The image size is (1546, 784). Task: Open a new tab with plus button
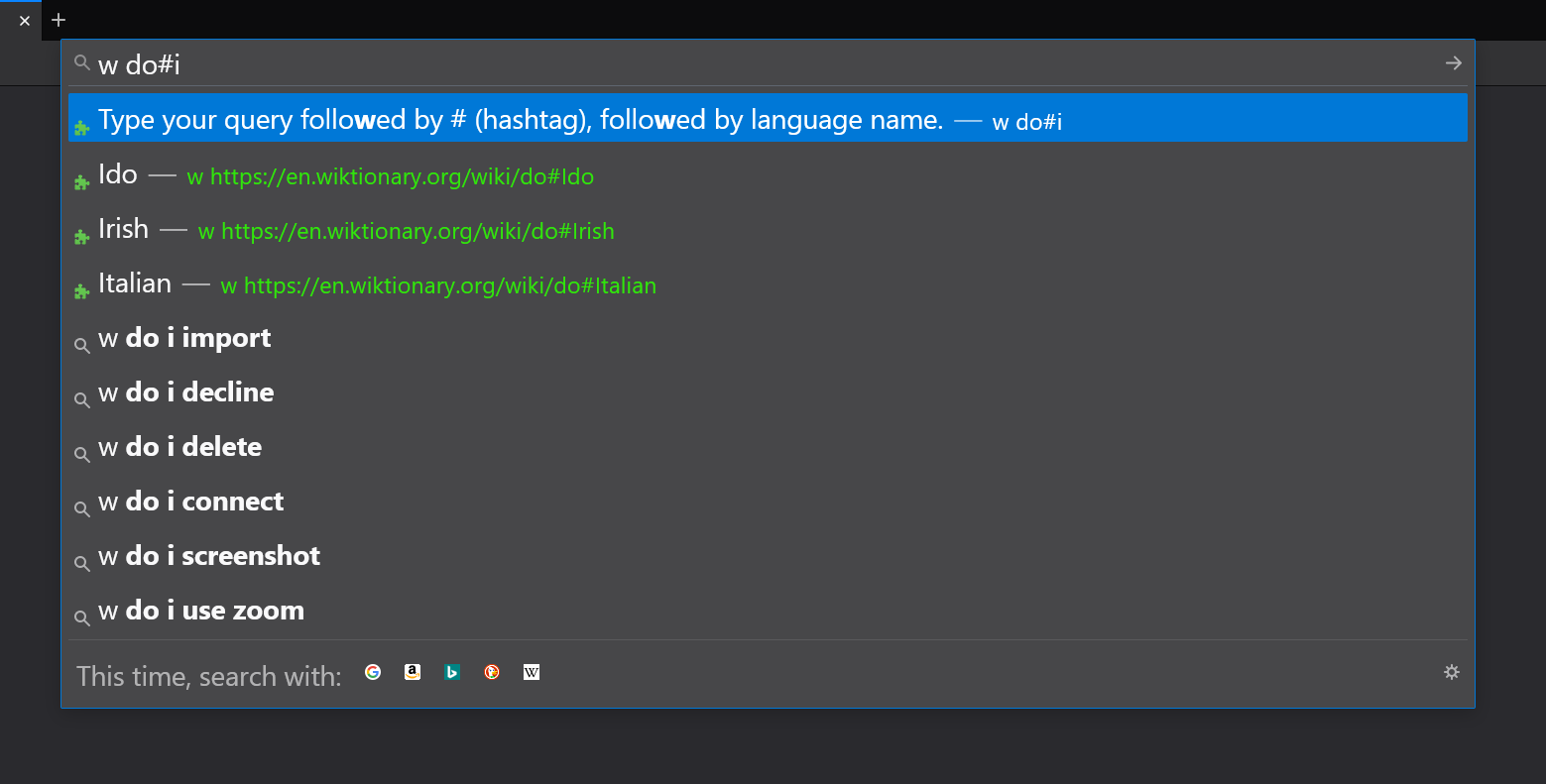[59, 20]
